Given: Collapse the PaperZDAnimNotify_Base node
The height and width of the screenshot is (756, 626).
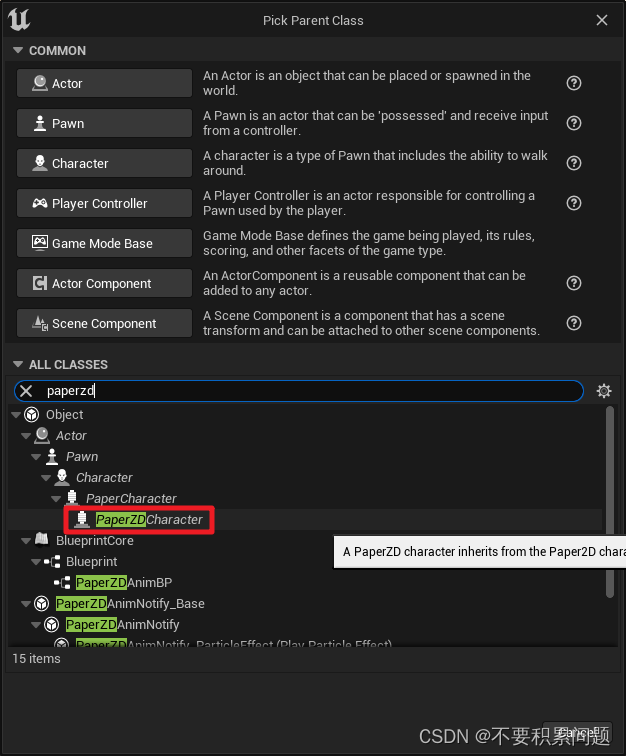Looking at the screenshot, I should click(26, 604).
